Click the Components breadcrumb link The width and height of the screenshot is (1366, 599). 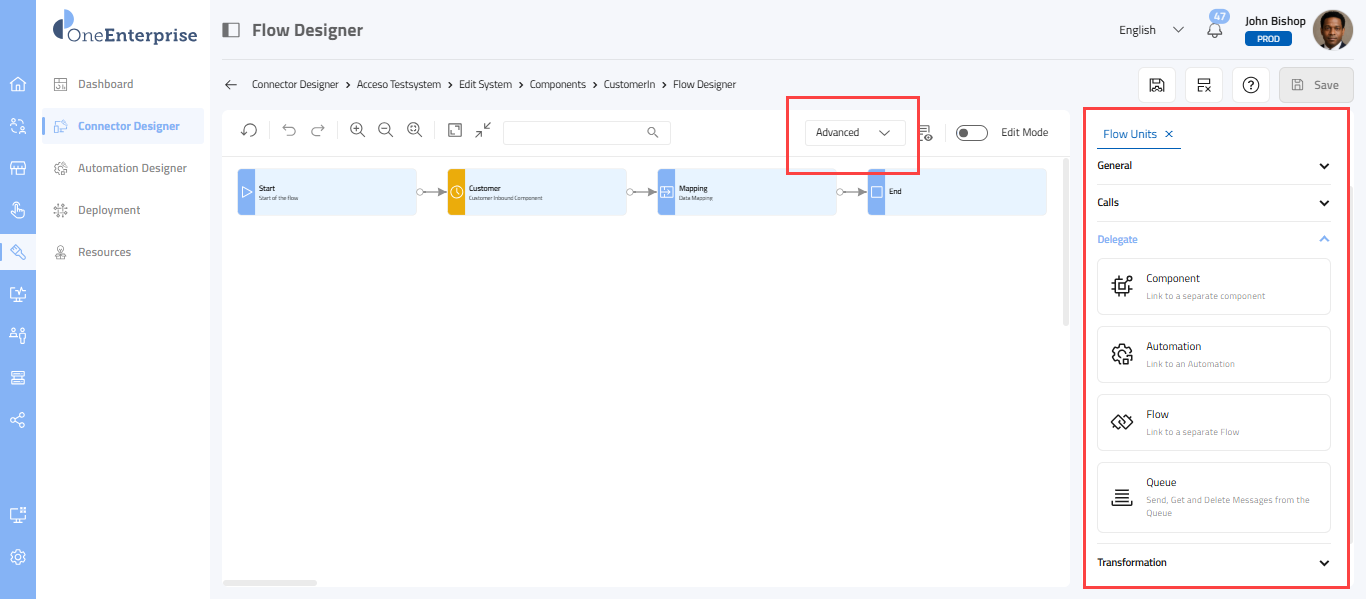point(557,85)
